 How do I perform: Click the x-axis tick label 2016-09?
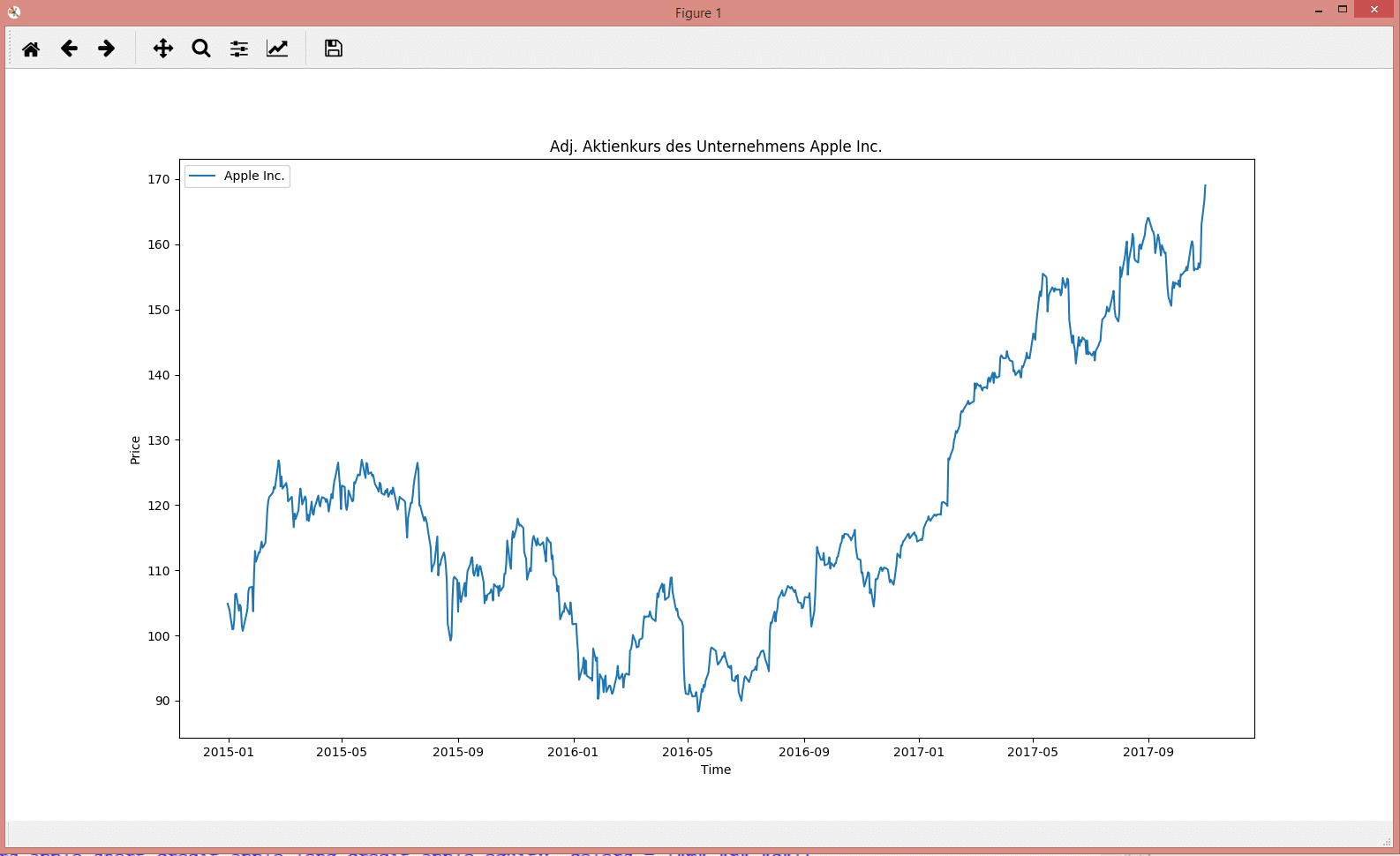[x=804, y=752]
